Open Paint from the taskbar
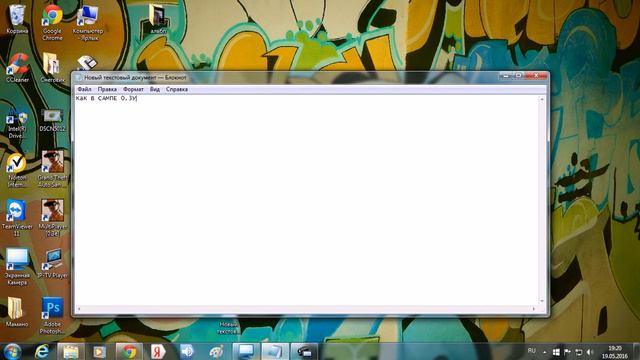 pos(216,352)
